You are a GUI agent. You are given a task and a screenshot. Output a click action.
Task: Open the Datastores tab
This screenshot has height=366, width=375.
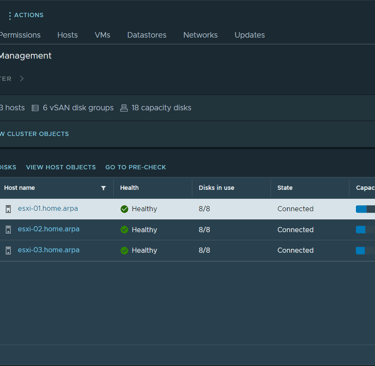point(147,35)
